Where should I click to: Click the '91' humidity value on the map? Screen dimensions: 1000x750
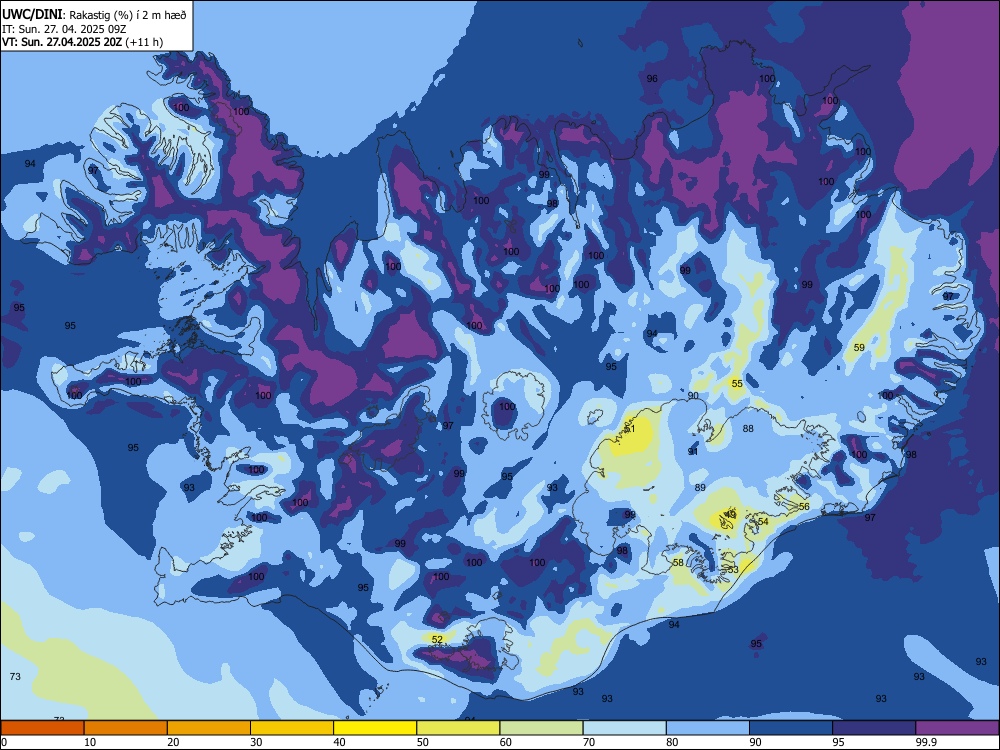[693, 452]
